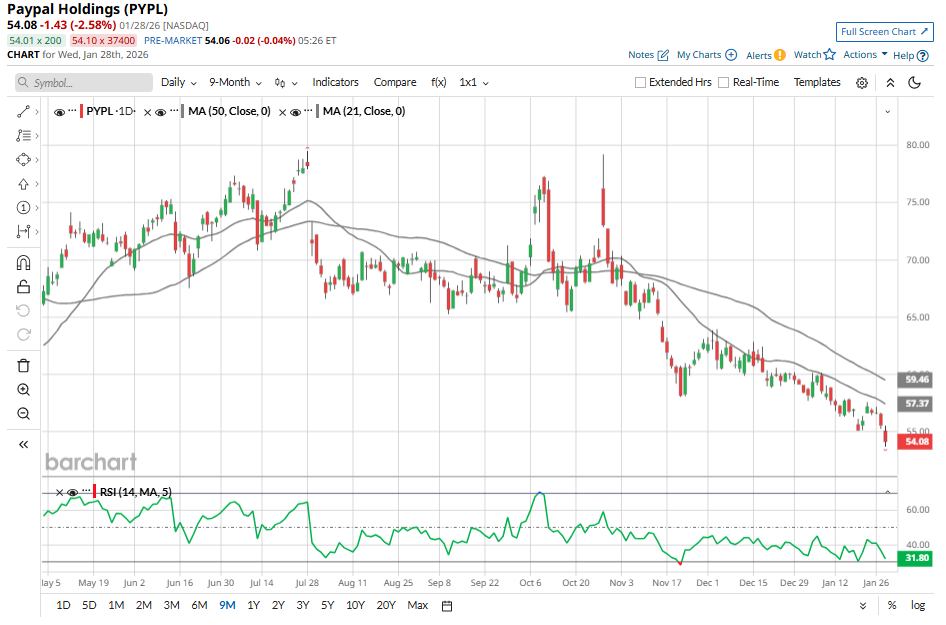Expand the 9-Month period dropdown
The height and width of the screenshot is (625, 946).
[x=235, y=83]
